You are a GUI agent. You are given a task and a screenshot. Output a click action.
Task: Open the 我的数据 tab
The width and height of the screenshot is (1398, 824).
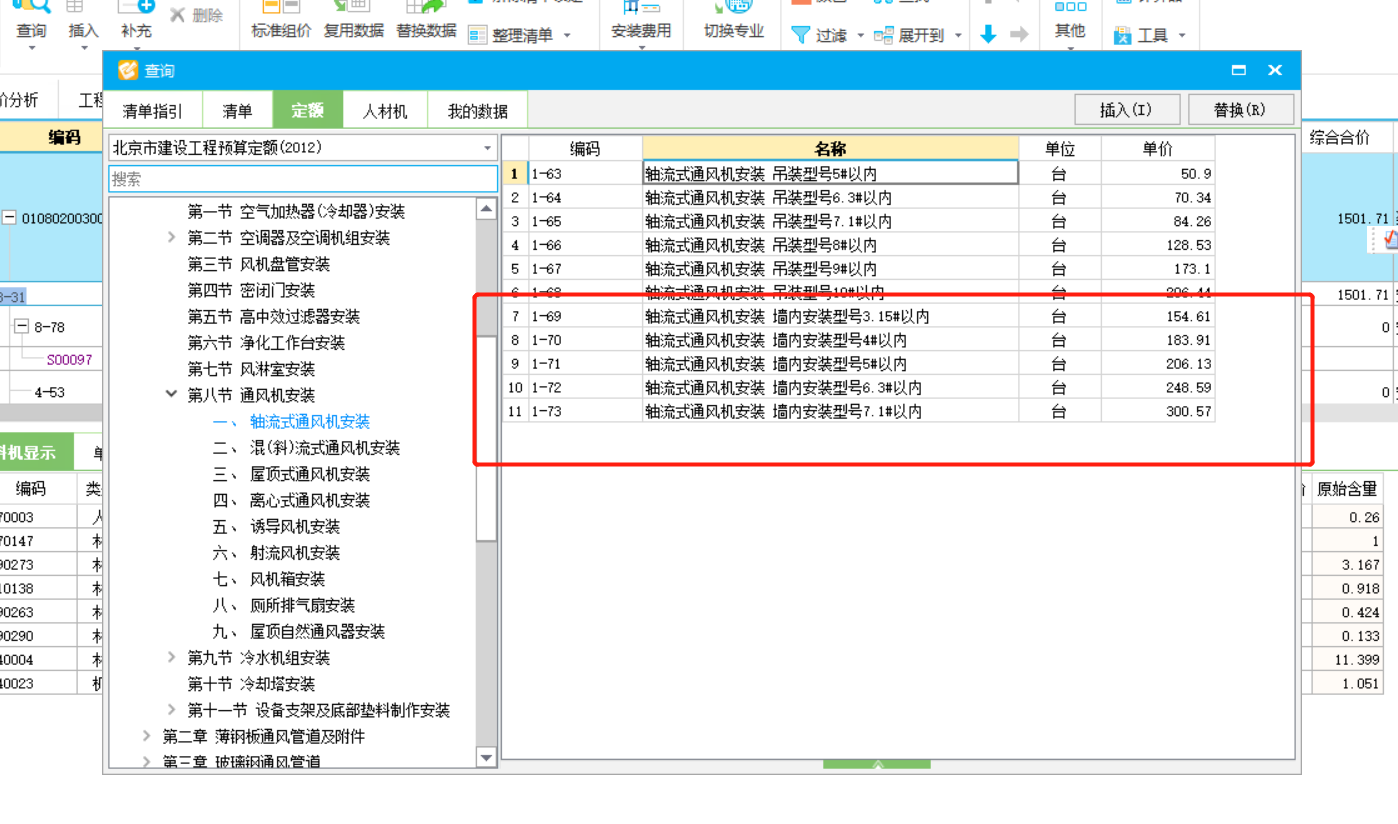coord(477,111)
